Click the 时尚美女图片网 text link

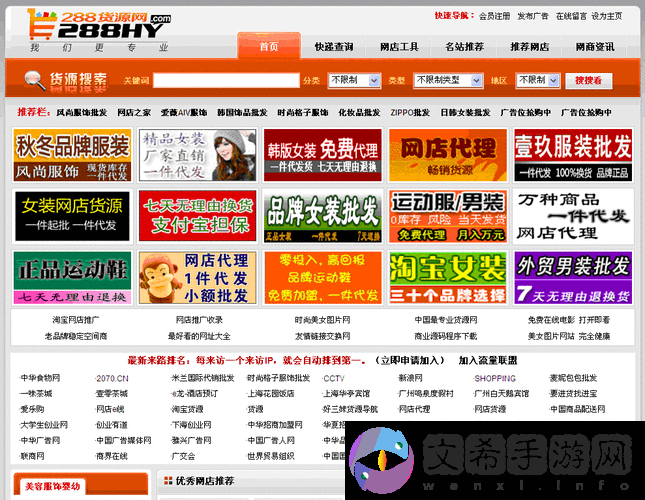(x=322, y=320)
